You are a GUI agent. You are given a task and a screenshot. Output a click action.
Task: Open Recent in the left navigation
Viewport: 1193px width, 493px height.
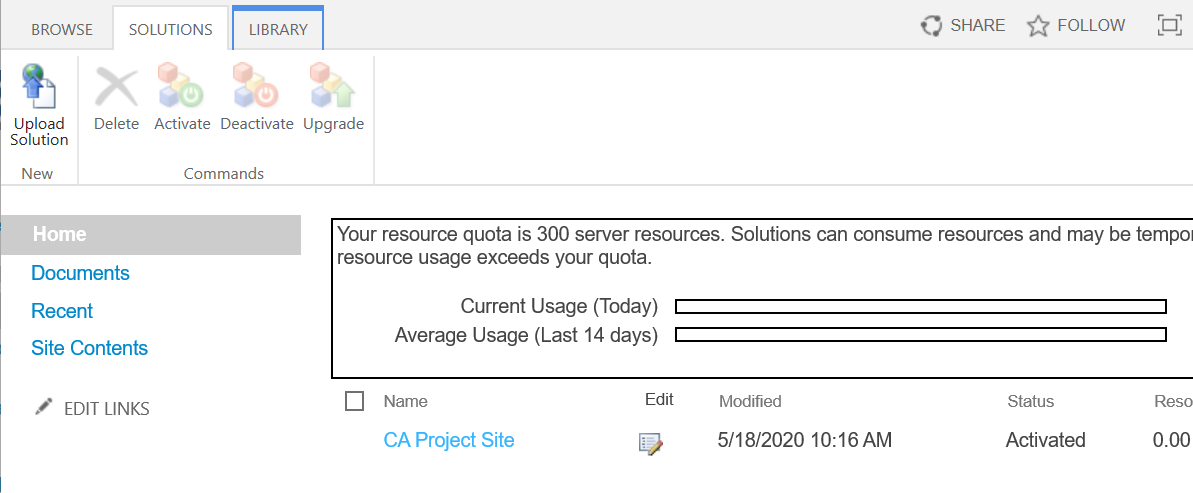tap(62, 311)
